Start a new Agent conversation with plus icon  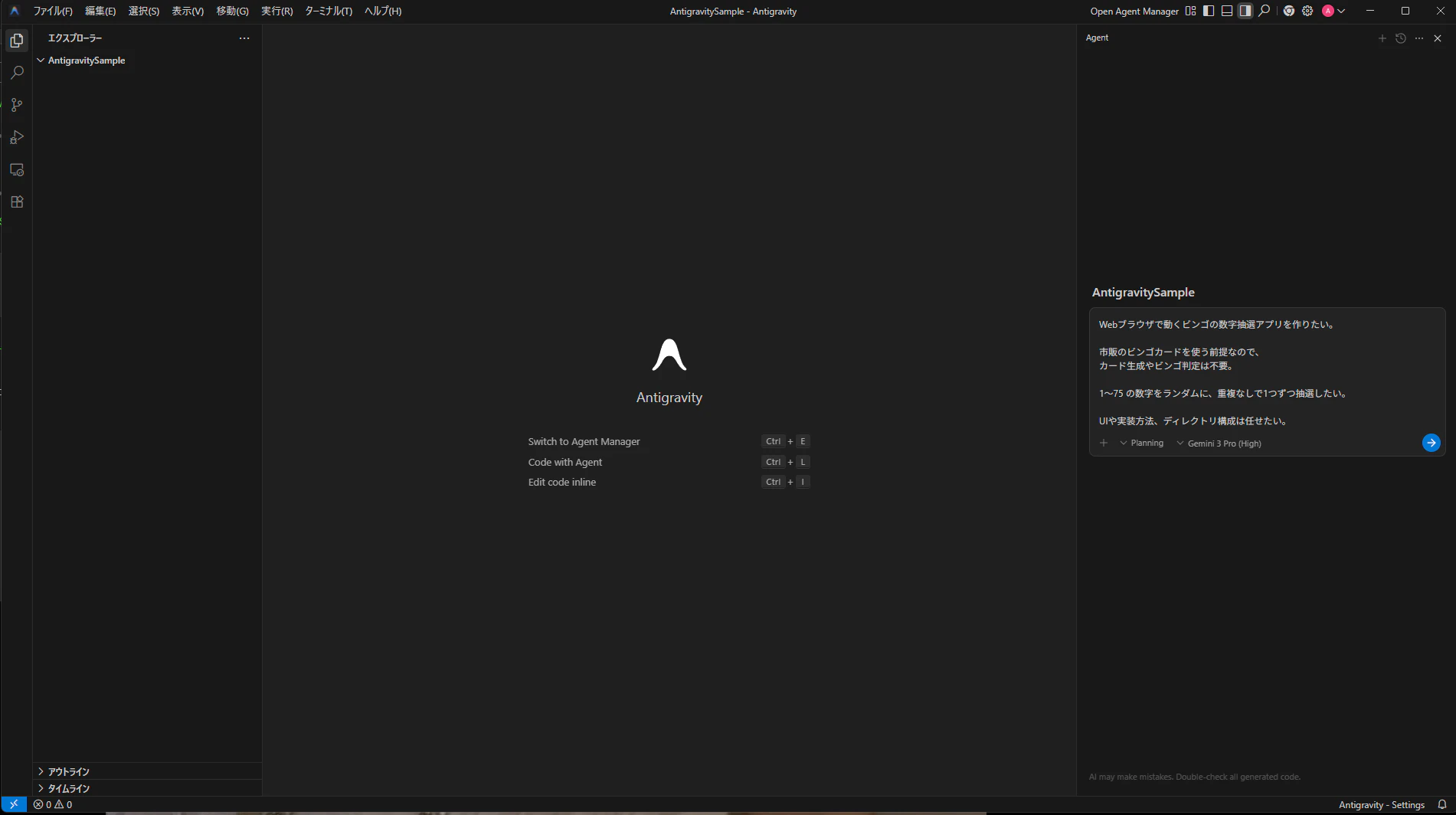pyautogui.click(x=1382, y=38)
